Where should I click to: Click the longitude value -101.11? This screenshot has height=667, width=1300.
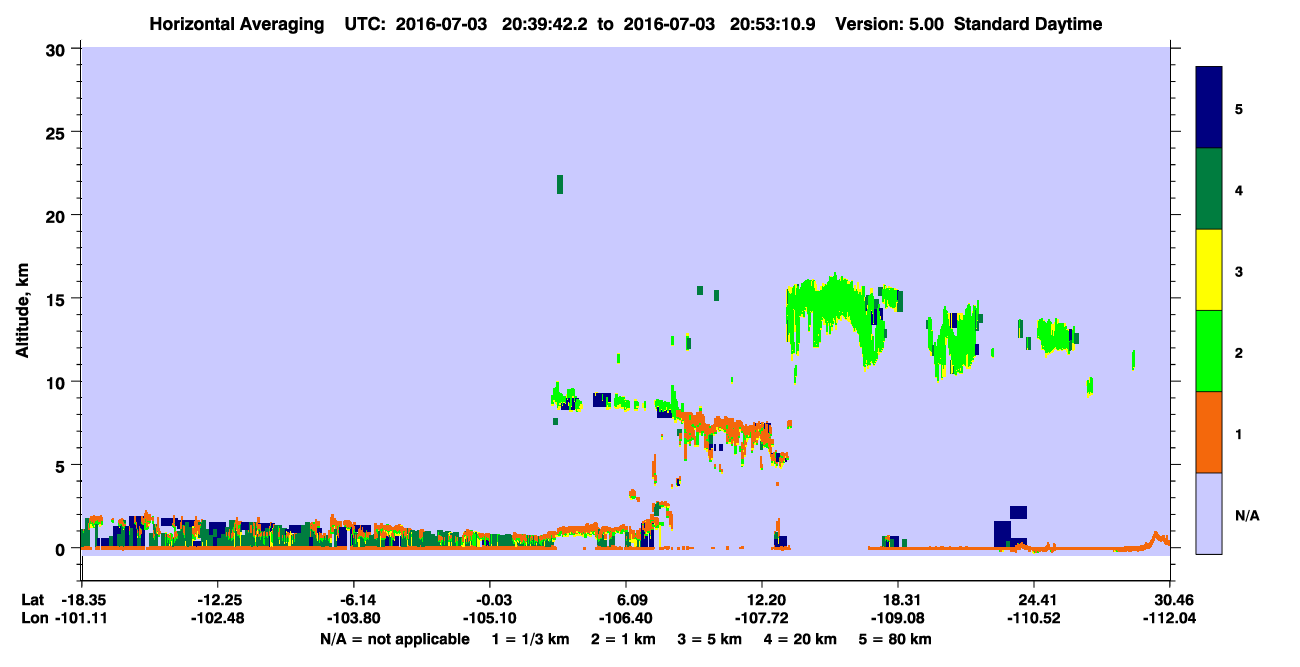pyautogui.click(x=81, y=618)
